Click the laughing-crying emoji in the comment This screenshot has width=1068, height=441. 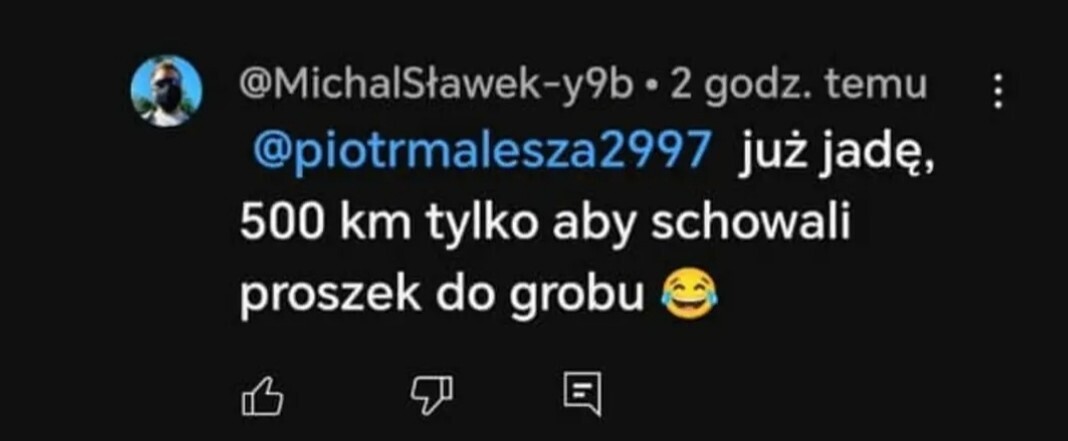[689, 294]
